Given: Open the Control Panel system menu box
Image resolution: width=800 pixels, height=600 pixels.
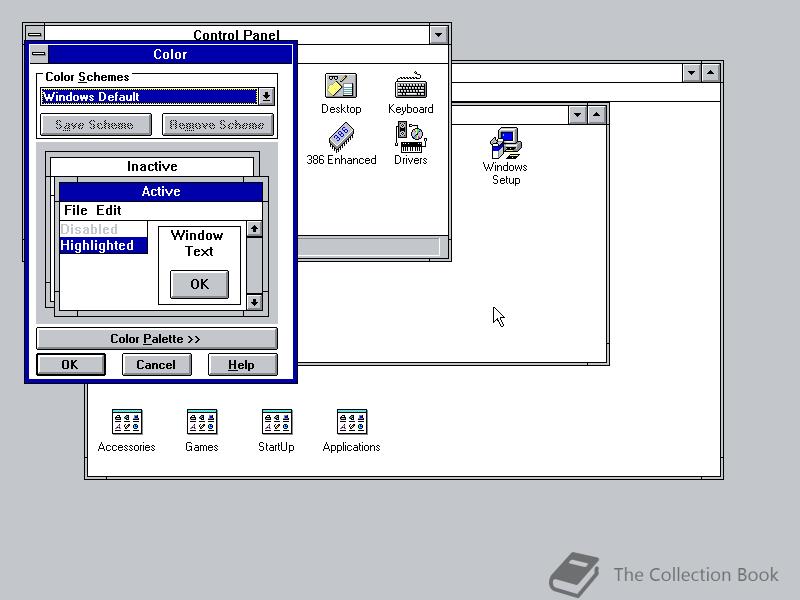Looking at the screenshot, I should (35, 34).
